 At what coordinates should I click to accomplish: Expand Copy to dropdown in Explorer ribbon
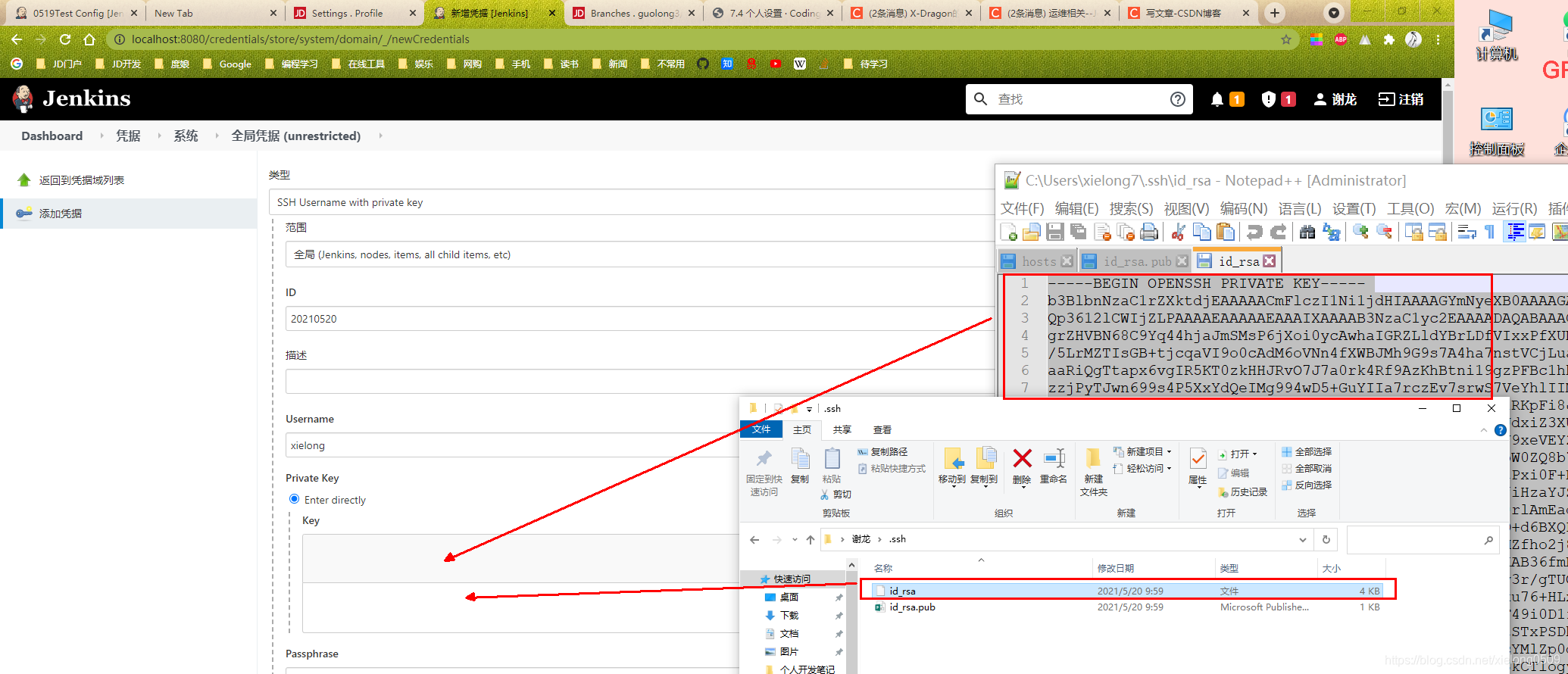click(985, 487)
